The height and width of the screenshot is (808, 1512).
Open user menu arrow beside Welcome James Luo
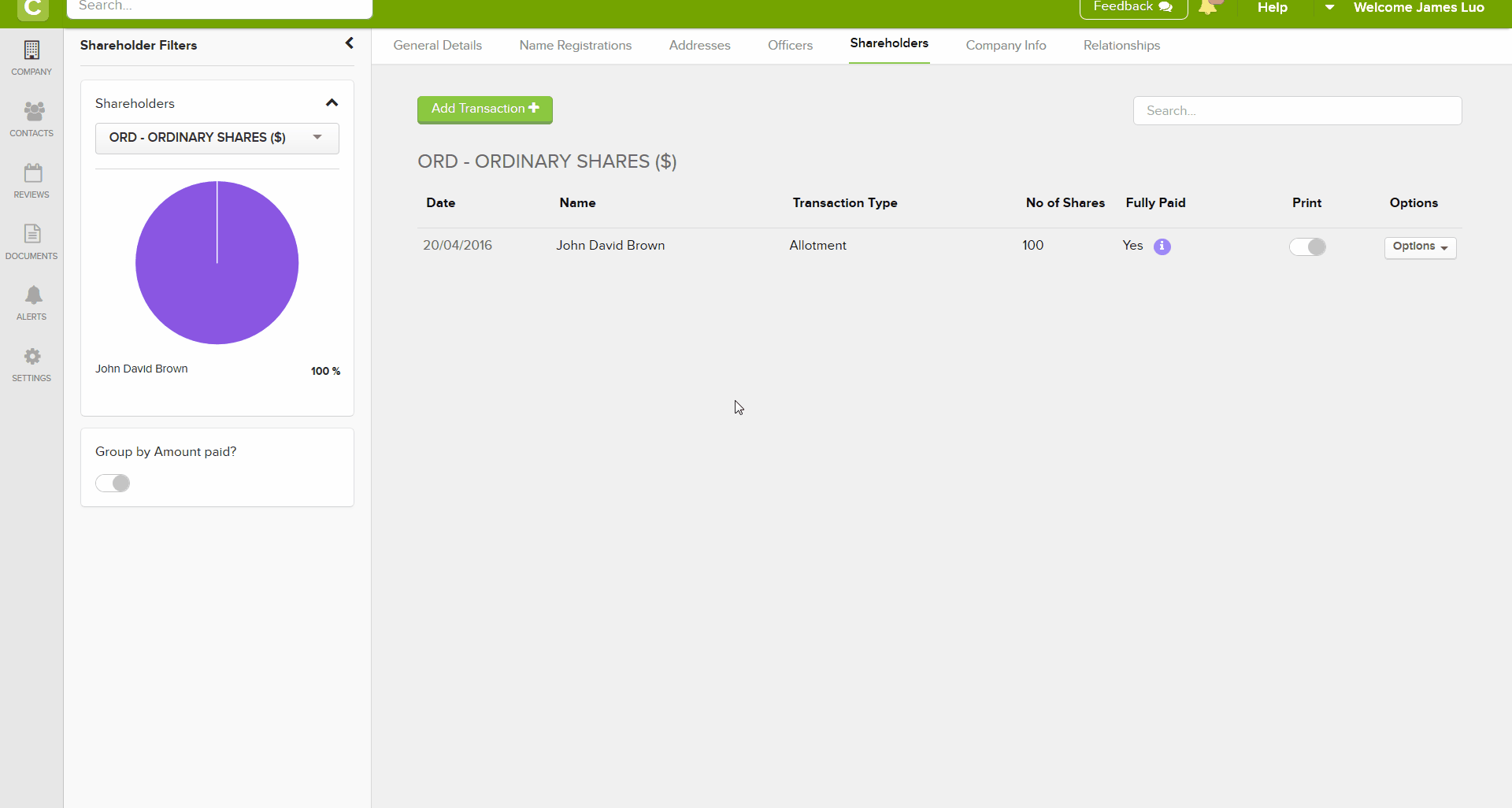click(1329, 8)
